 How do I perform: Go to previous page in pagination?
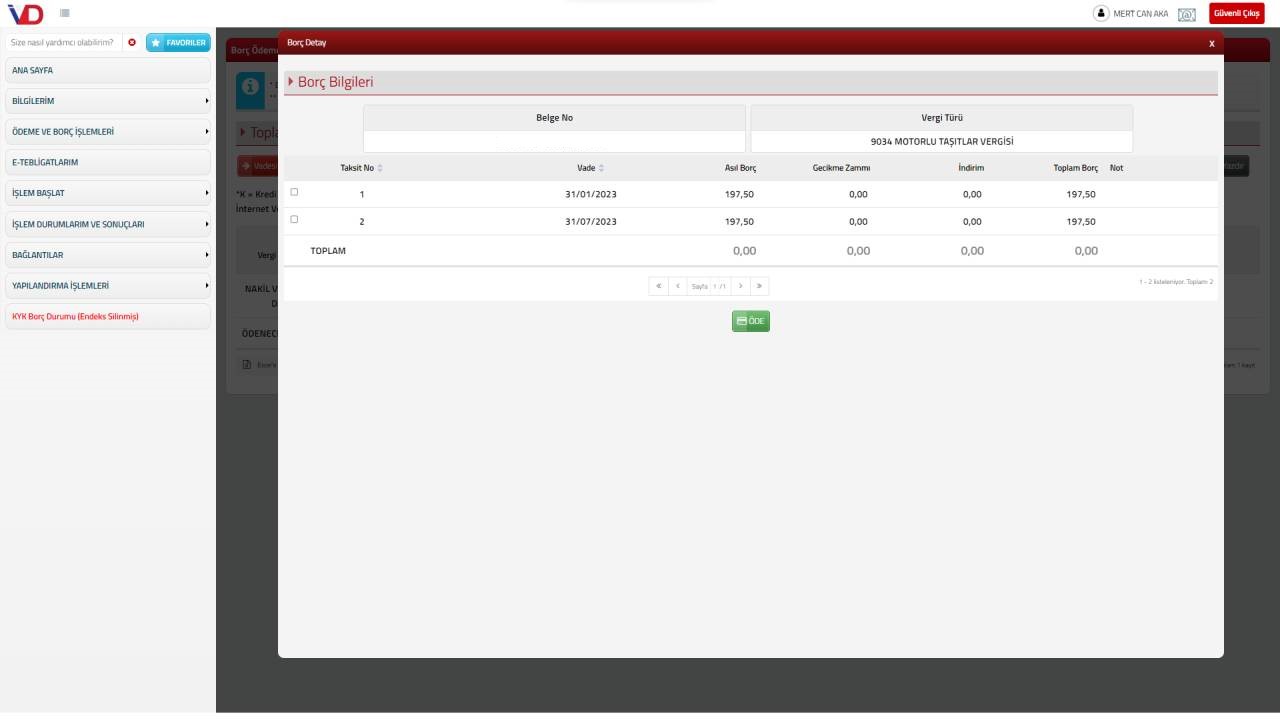[x=678, y=286]
